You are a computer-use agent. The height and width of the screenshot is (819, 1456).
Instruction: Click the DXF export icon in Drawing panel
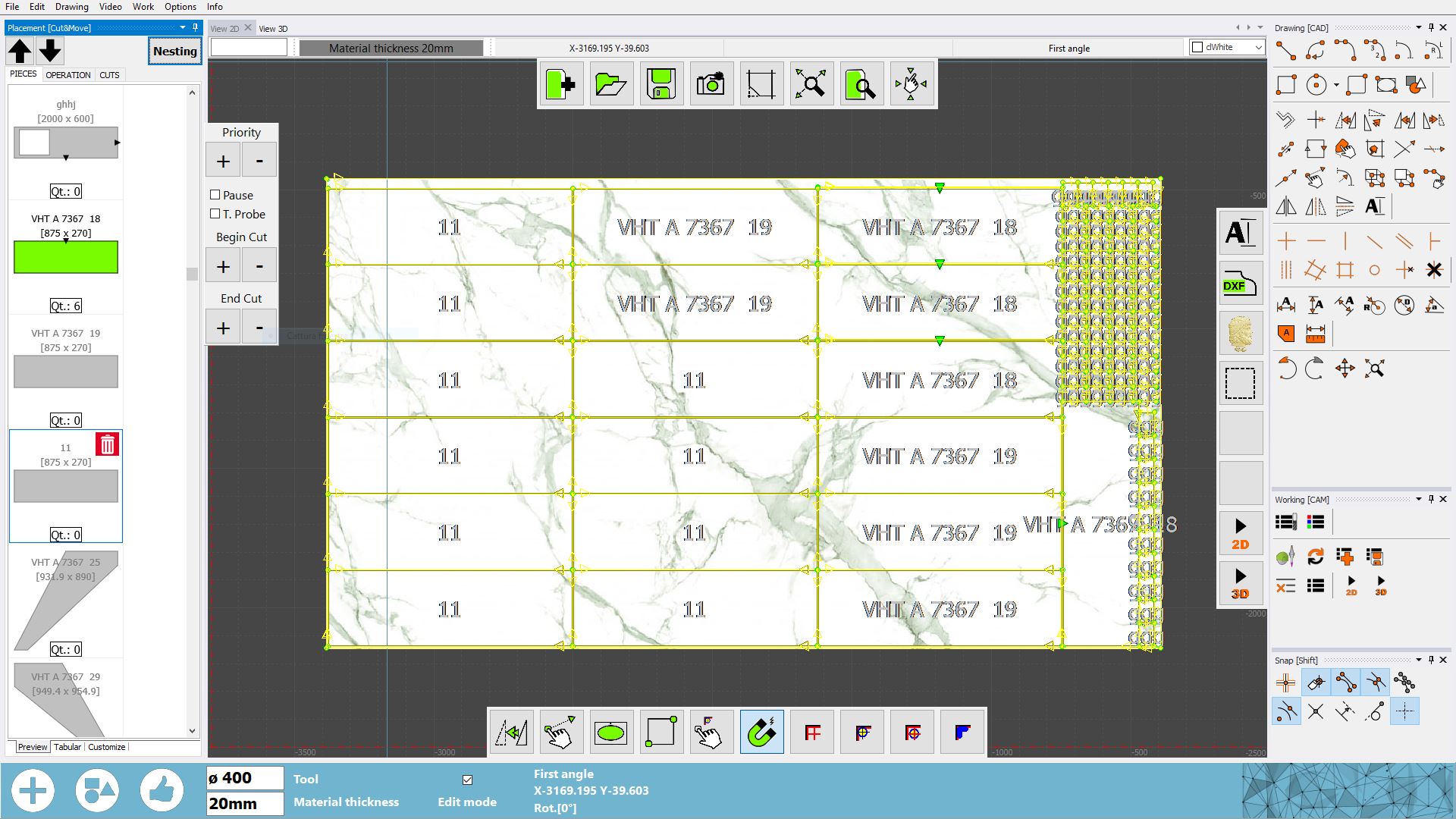pyautogui.click(x=1238, y=286)
